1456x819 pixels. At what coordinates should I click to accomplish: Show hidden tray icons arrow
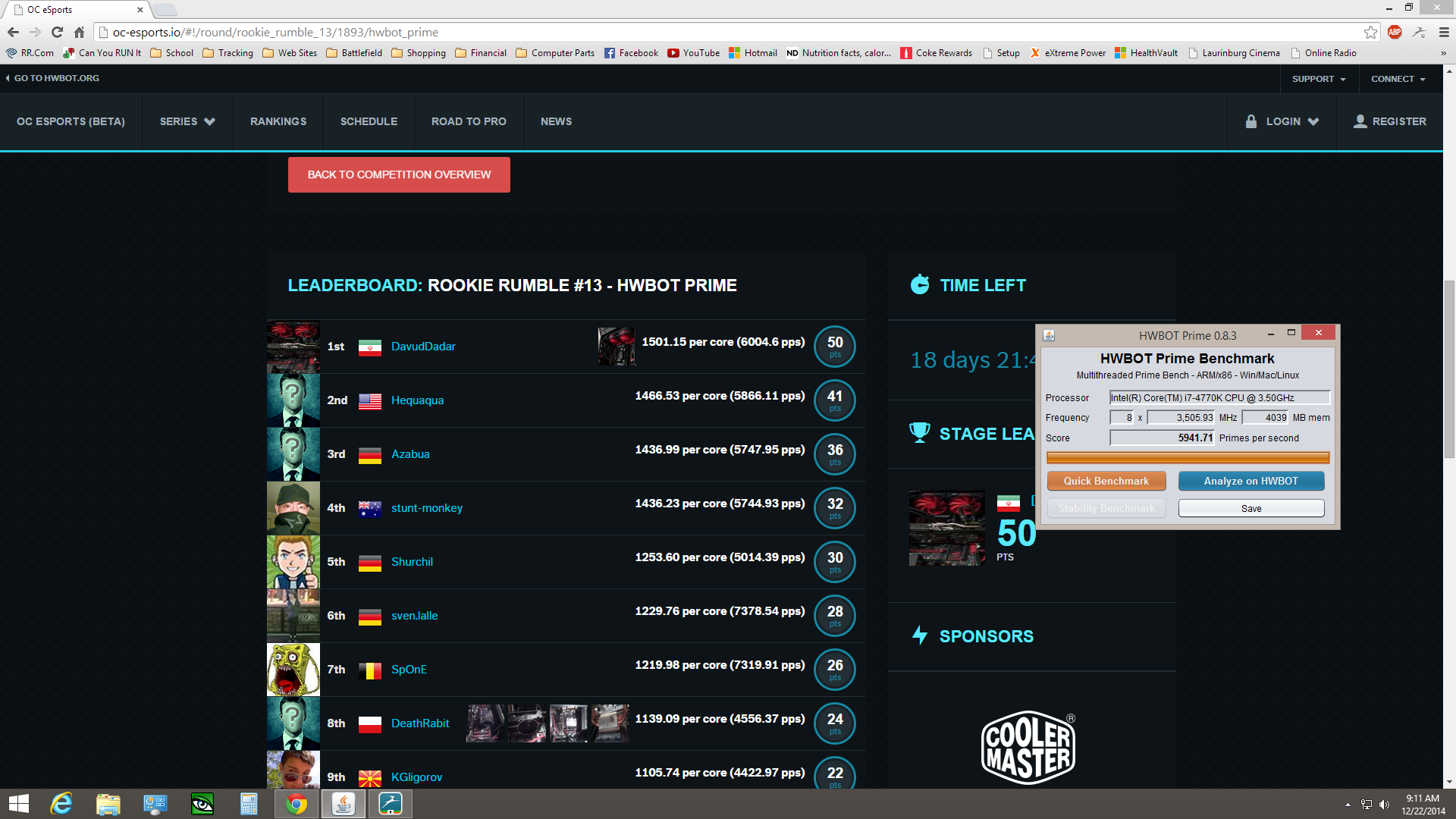(1348, 805)
